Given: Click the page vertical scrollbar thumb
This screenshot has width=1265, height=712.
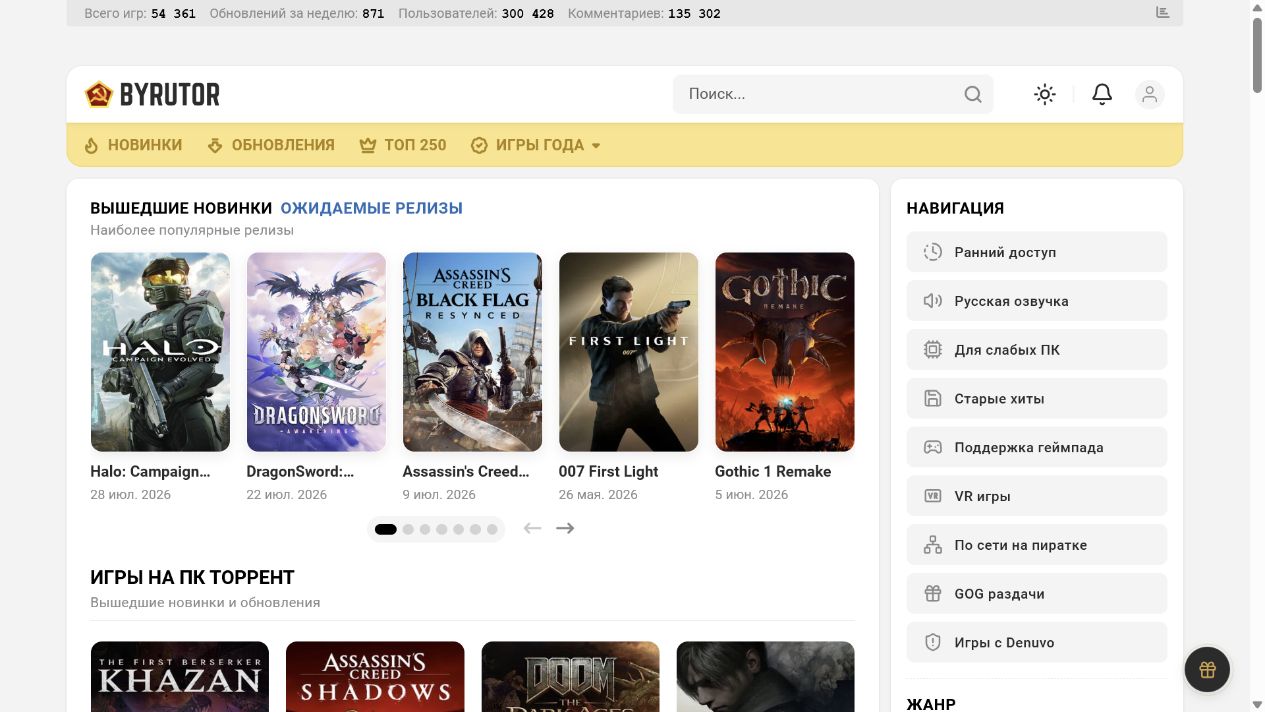Looking at the screenshot, I should point(1257,55).
